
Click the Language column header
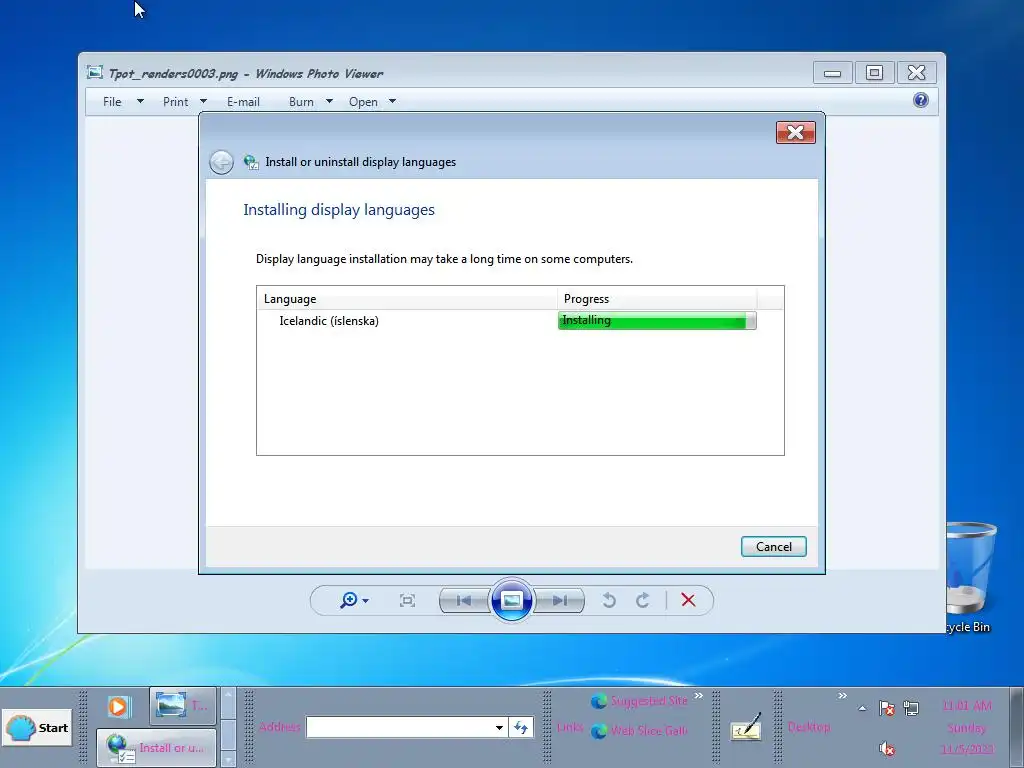[x=407, y=298]
